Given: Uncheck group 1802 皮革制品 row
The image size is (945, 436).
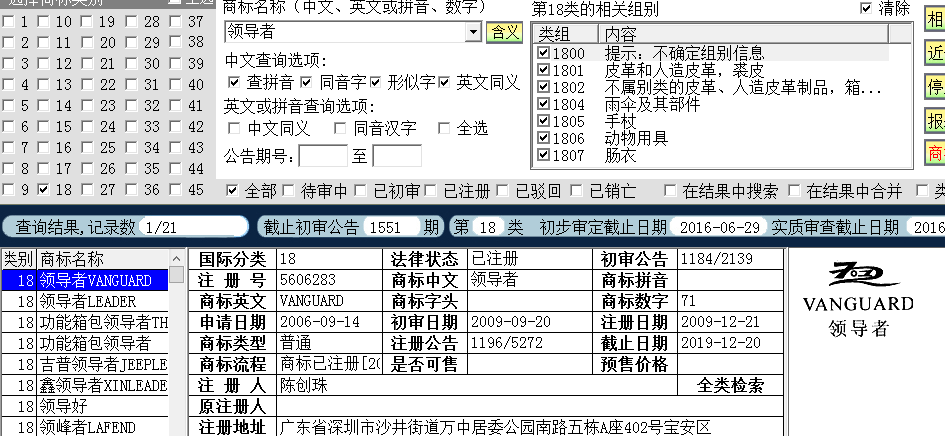Looking at the screenshot, I should pyautogui.click(x=544, y=87).
